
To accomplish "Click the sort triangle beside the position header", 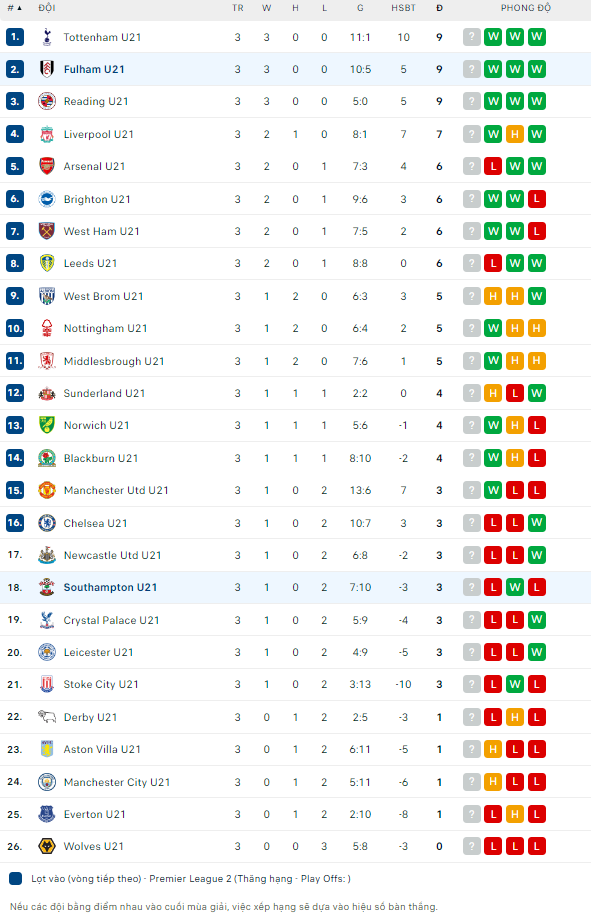I will tap(21, 8).
